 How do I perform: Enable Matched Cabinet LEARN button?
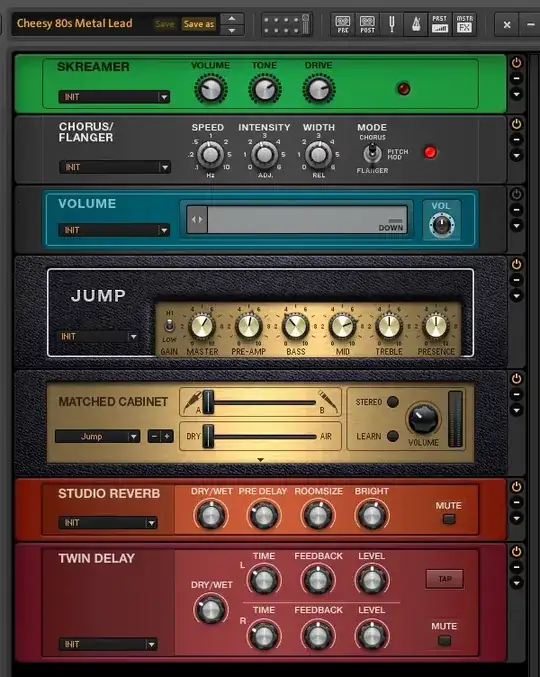[x=393, y=436]
